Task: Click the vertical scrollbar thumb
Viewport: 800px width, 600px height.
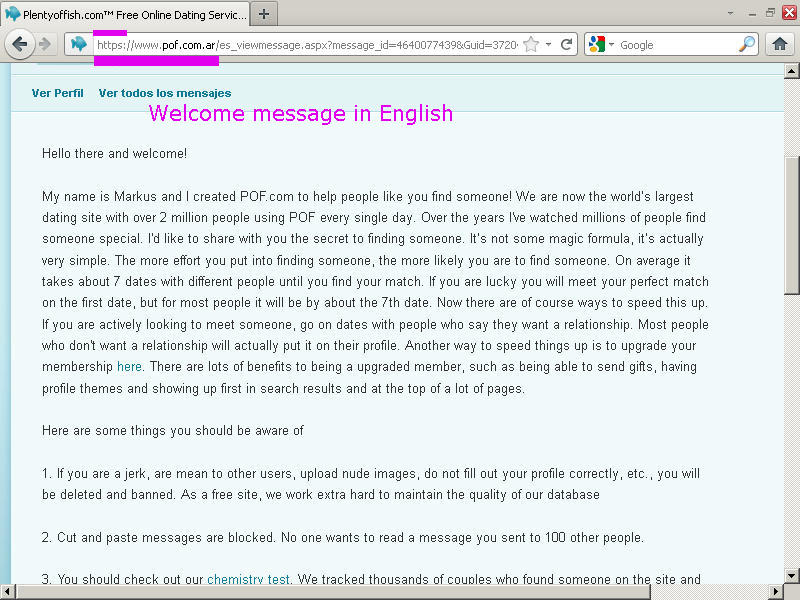Action: coord(791,225)
